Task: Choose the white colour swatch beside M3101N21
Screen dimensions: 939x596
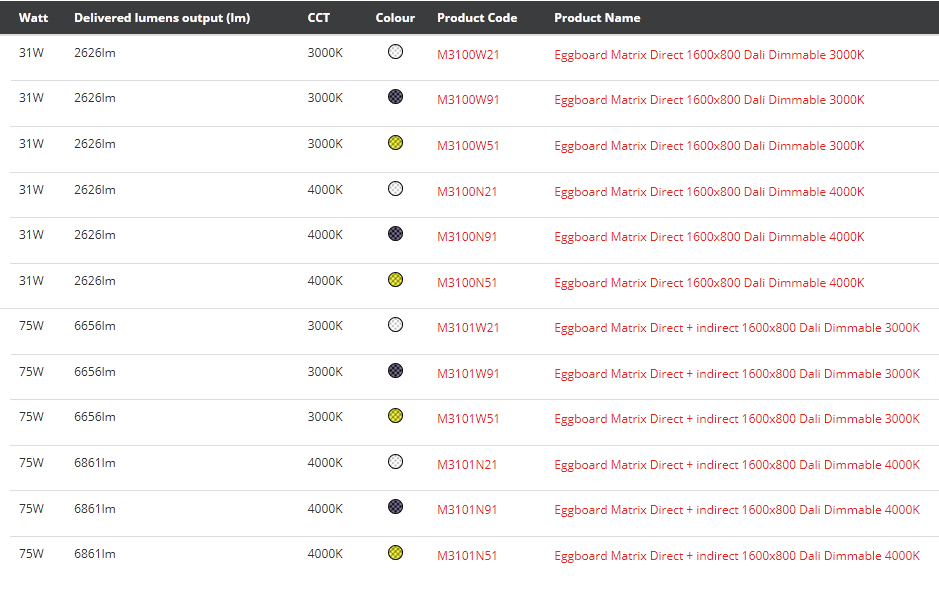Action: coord(395,462)
